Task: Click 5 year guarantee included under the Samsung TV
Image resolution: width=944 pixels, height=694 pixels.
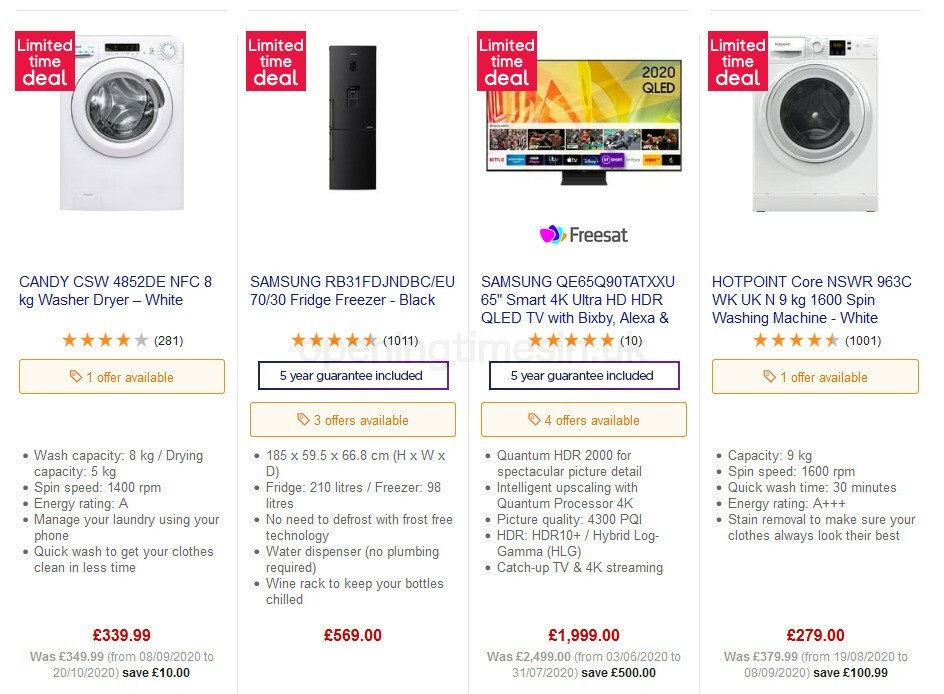Action: tap(583, 377)
